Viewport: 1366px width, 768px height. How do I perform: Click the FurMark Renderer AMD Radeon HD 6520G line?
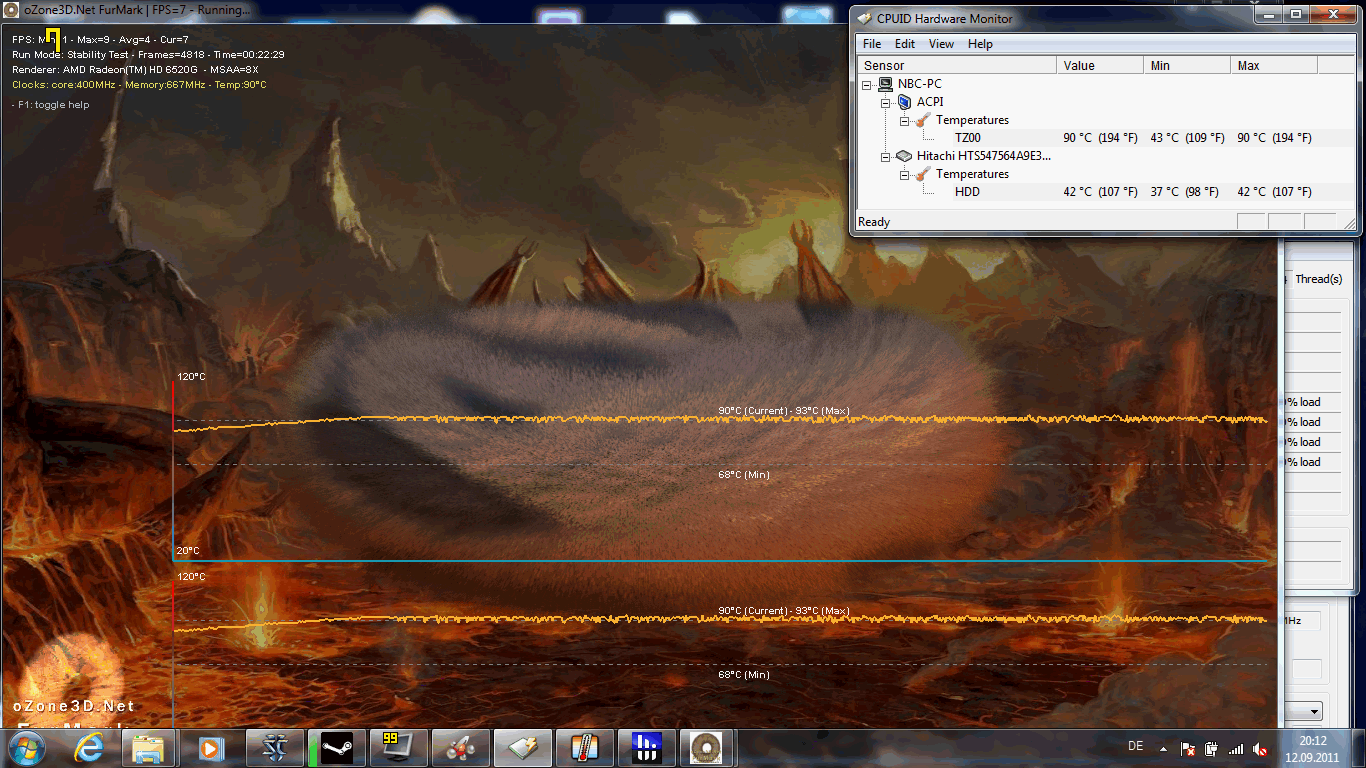(135, 70)
